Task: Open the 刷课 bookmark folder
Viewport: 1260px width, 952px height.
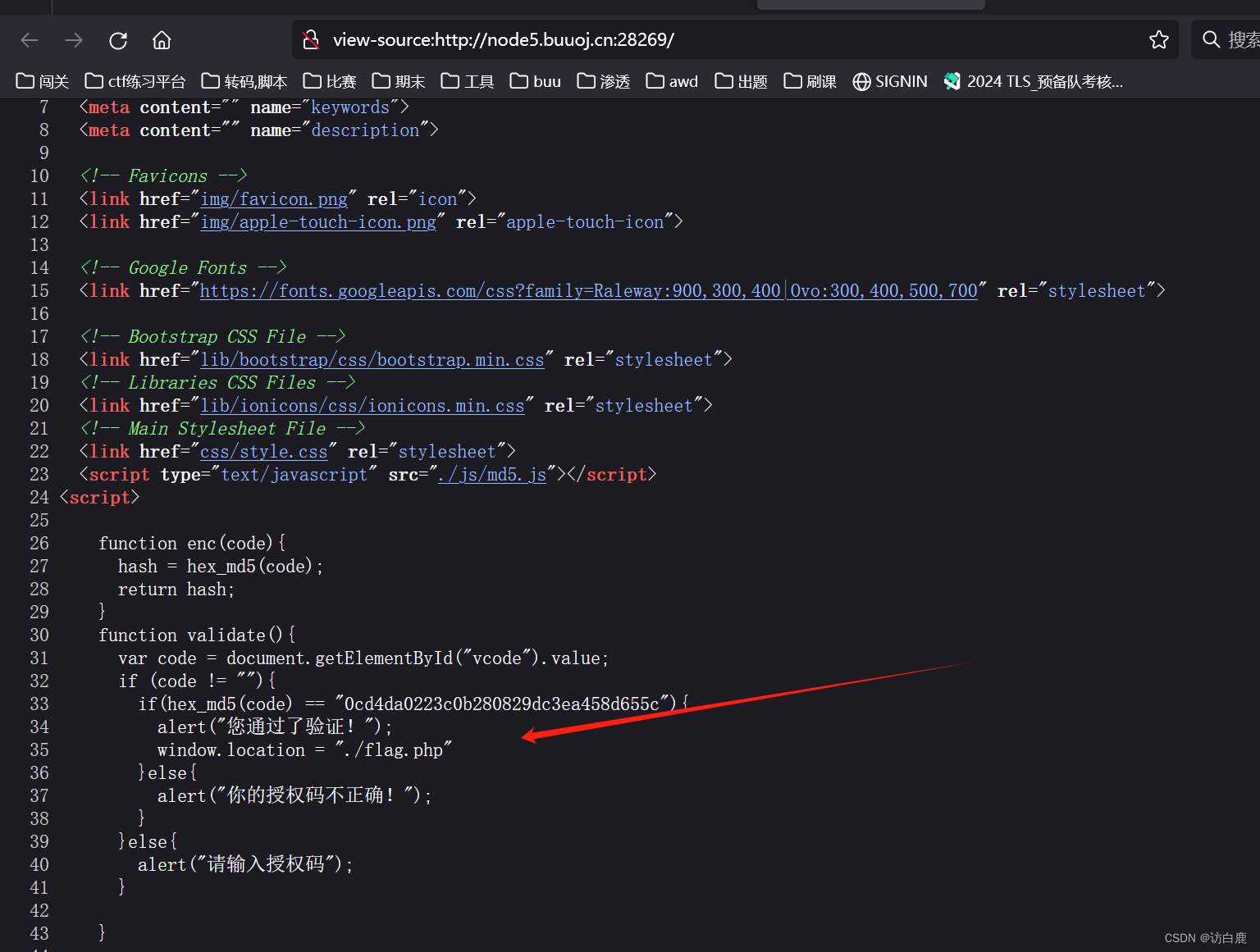Action: [x=810, y=81]
